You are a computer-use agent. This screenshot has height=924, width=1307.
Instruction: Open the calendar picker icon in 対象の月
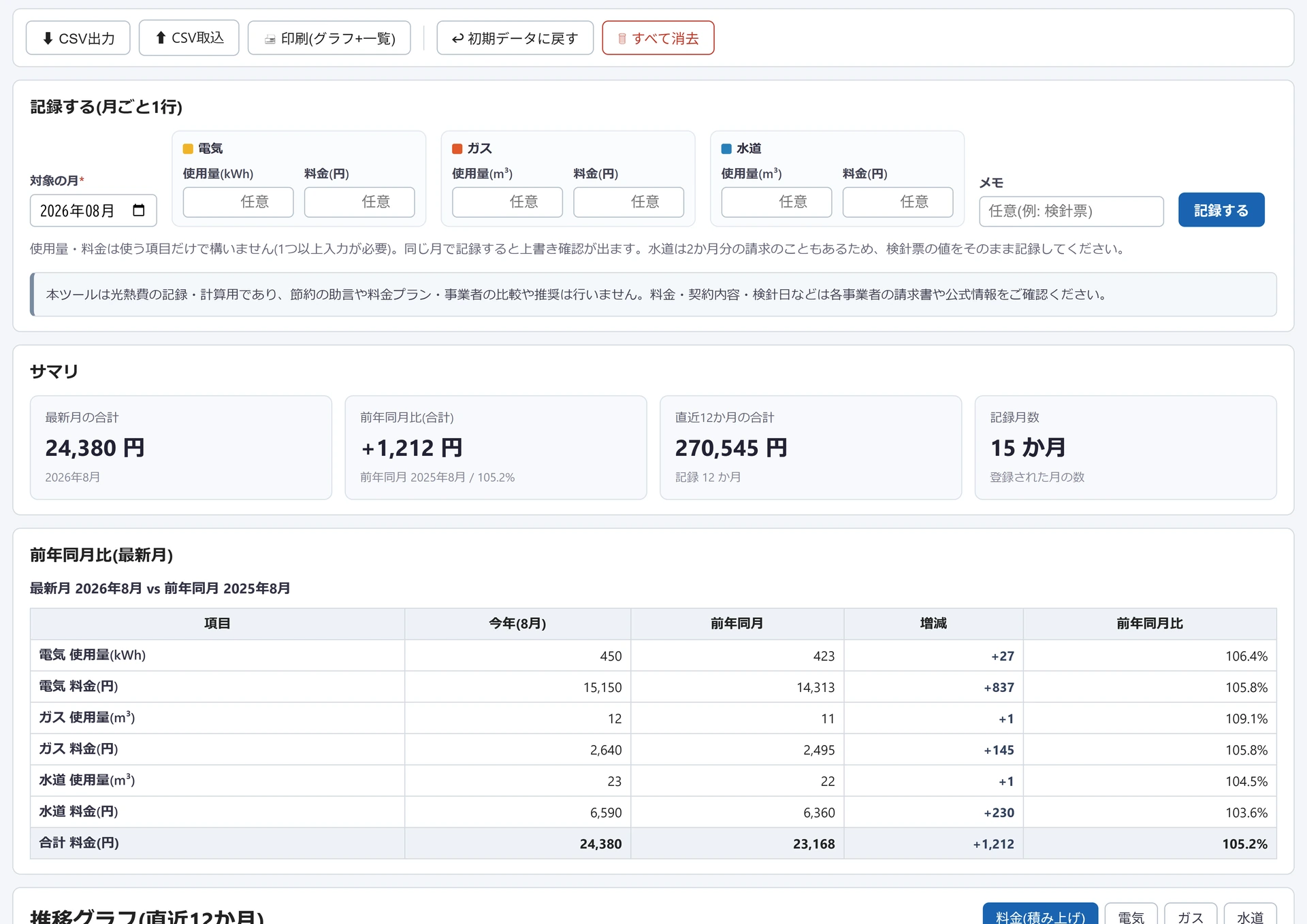[139, 210]
